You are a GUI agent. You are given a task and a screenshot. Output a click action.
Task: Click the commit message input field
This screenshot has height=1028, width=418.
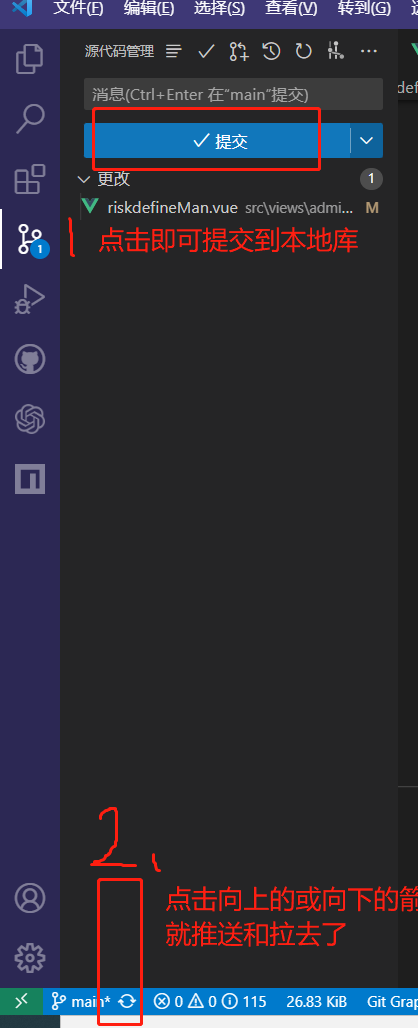pyautogui.click(x=233, y=94)
